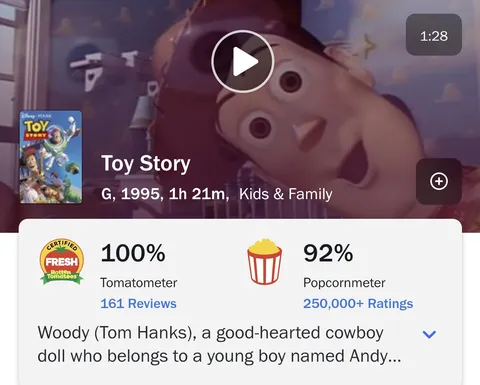The width and height of the screenshot is (480, 385).
Task: Click the G, 1995, 1h 21m info
Action: coord(165,194)
